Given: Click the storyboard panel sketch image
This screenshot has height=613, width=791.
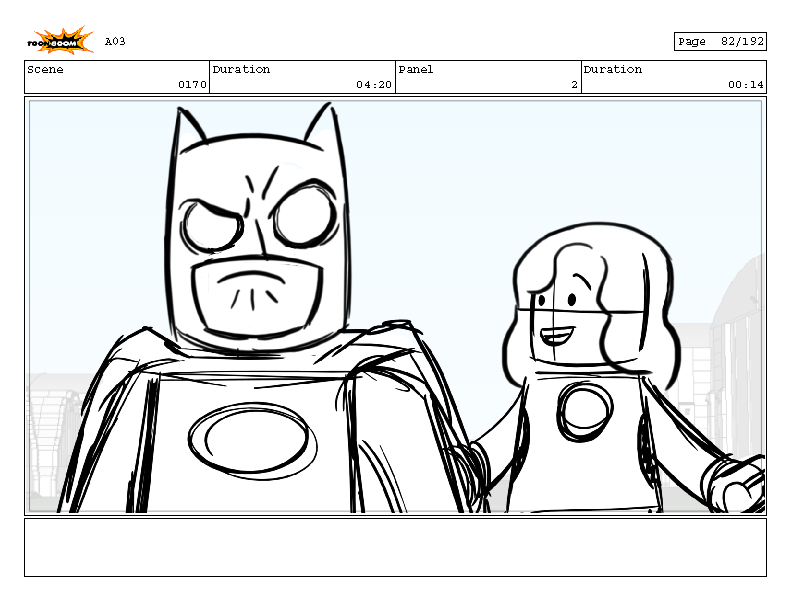Looking at the screenshot, I should (396, 306).
